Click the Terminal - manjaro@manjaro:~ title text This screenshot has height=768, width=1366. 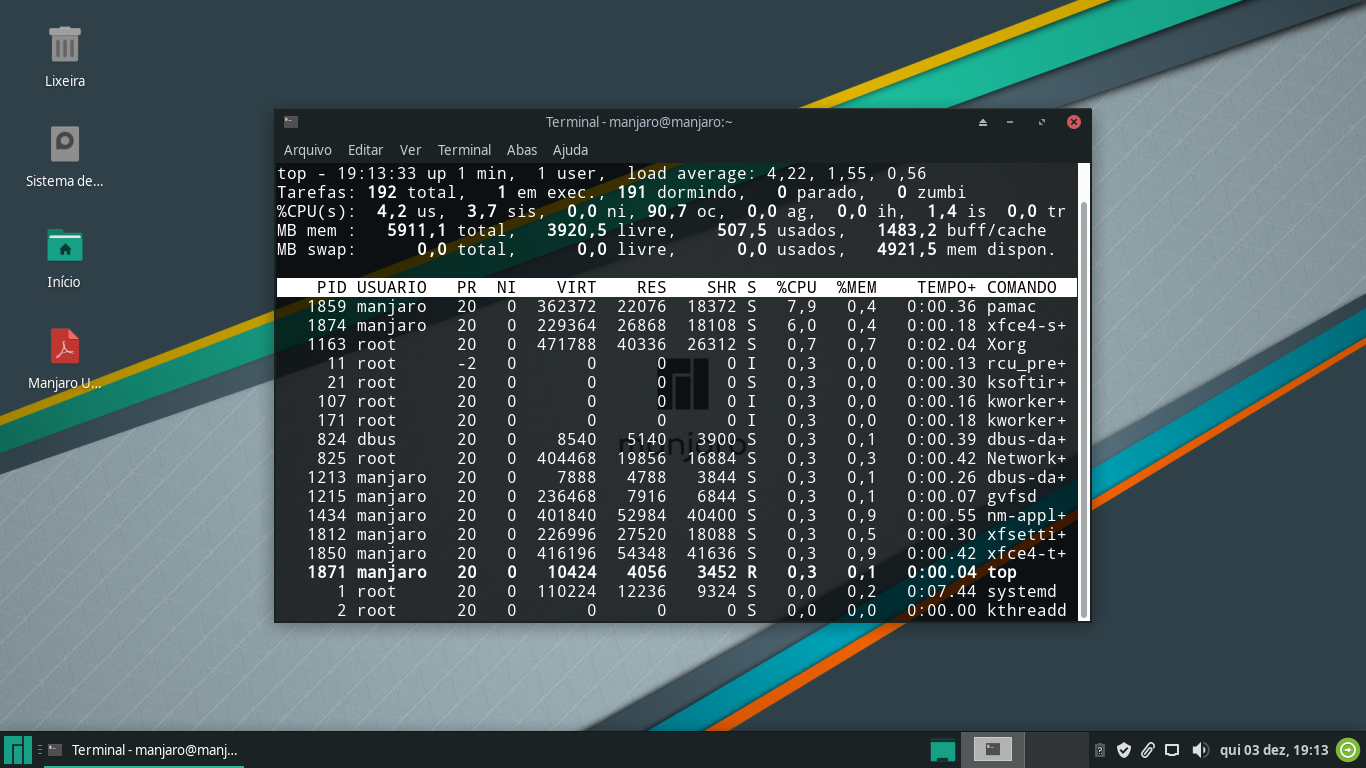[639, 122]
